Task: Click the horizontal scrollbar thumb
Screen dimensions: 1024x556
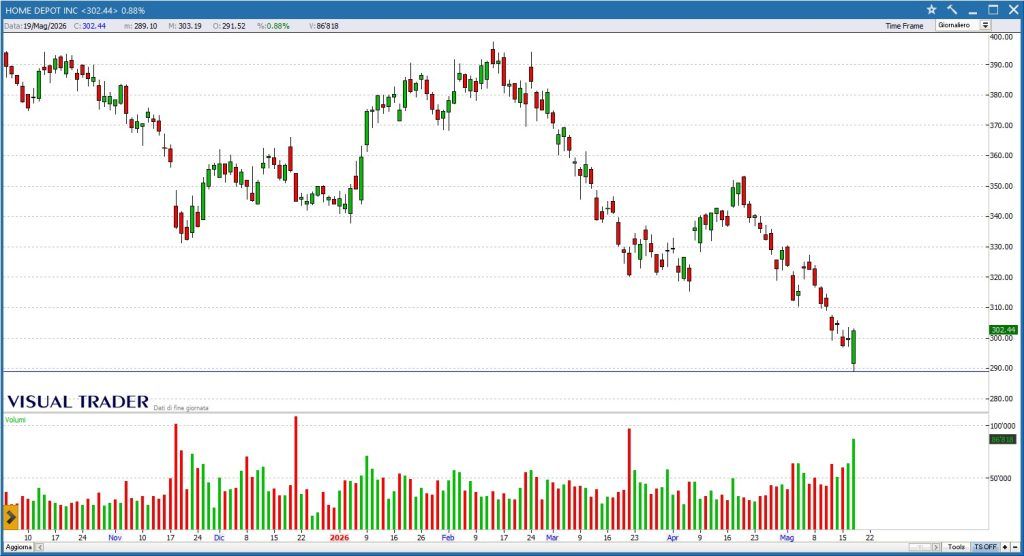Action: coord(920,547)
